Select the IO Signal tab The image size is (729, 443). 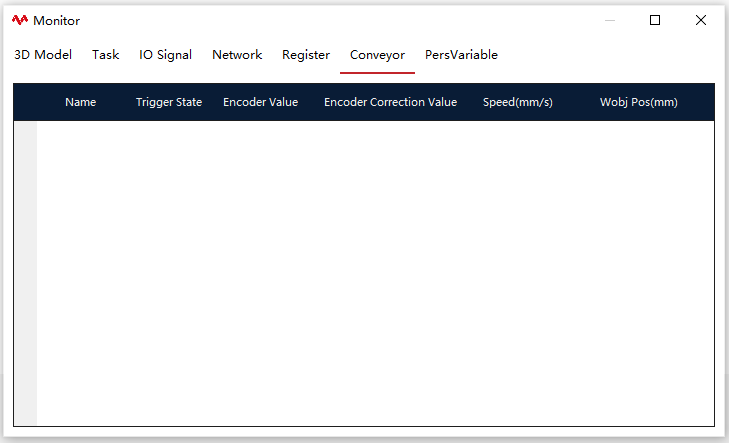pyautogui.click(x=166, y=55)
